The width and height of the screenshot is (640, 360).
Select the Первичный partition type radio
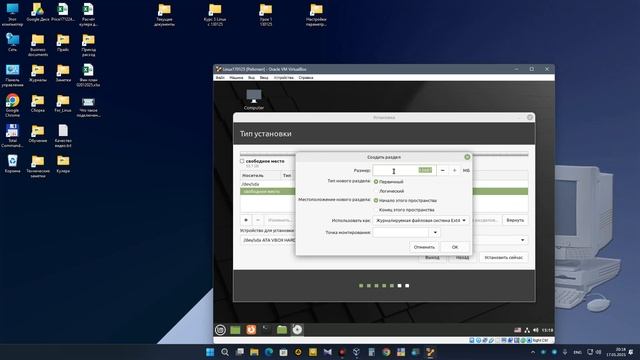pyautogui.click(x=376, y=182)
